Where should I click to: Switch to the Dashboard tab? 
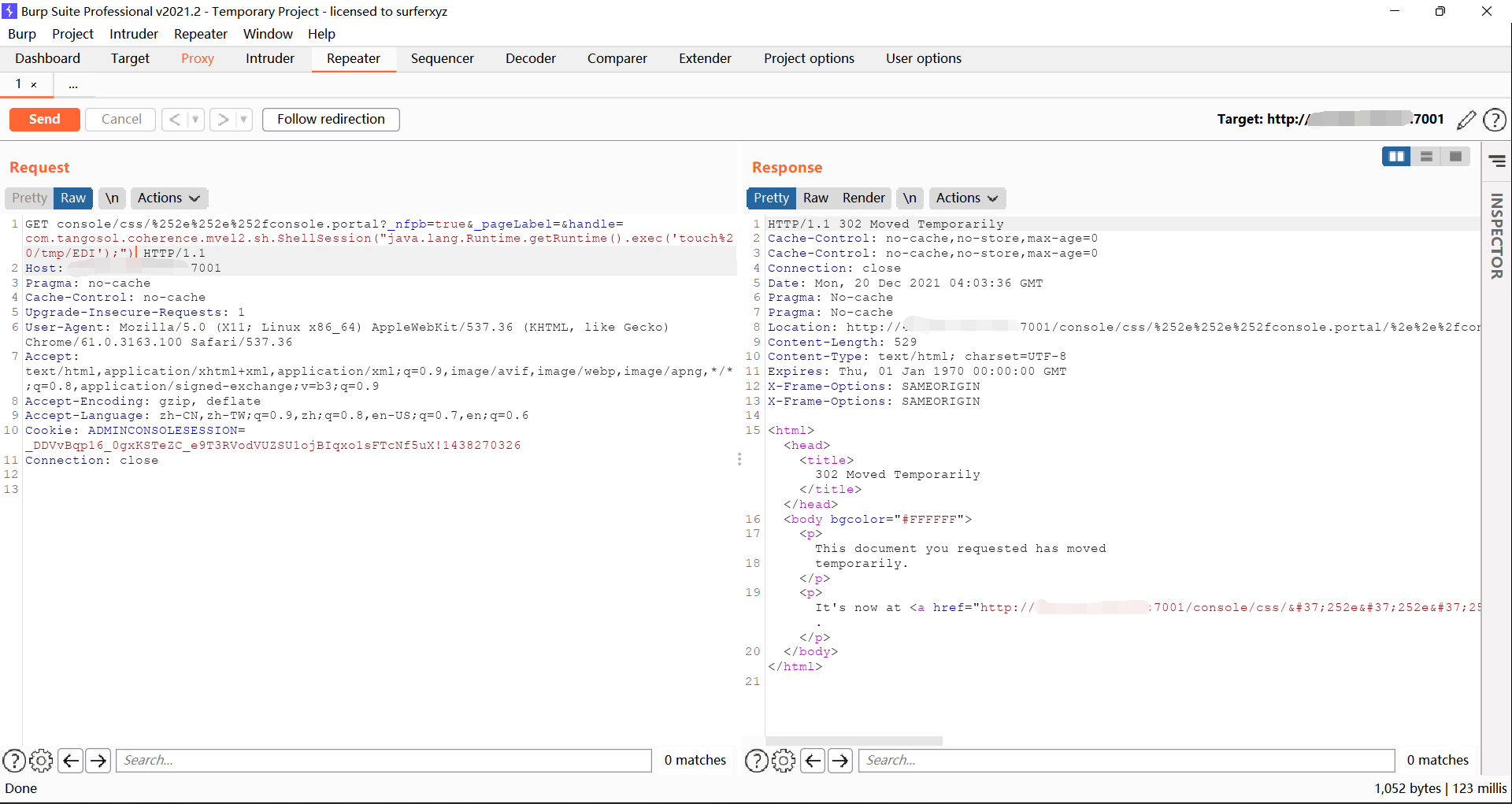point(47,59)
